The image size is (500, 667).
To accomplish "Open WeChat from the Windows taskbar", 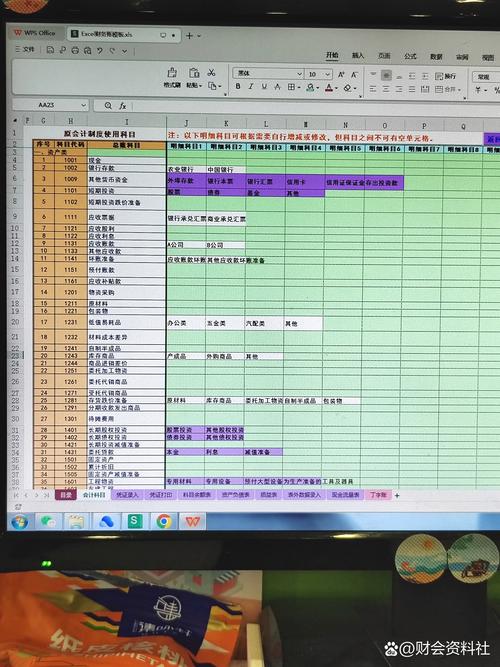I will (x=48, y=521).
